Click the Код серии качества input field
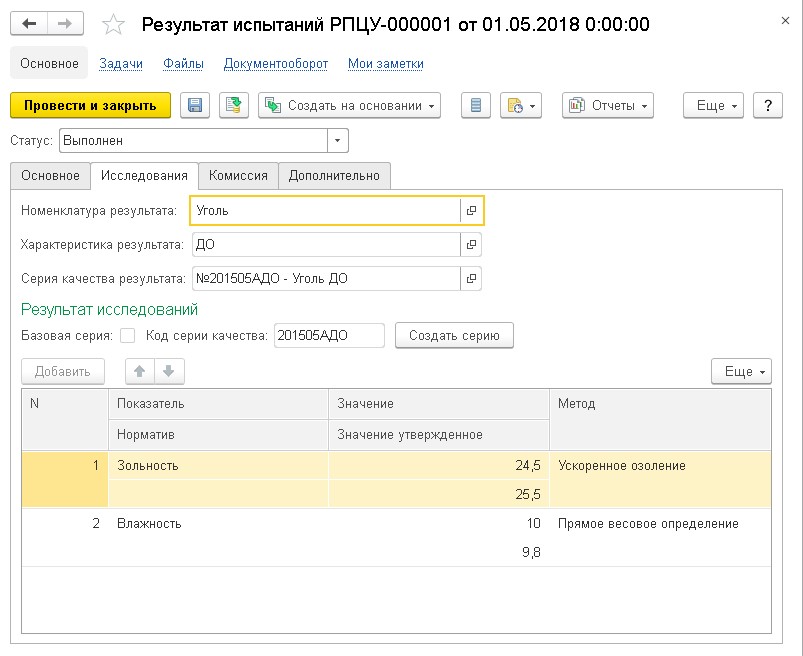This screenshot has height=656, width=803. coord(328,336)
